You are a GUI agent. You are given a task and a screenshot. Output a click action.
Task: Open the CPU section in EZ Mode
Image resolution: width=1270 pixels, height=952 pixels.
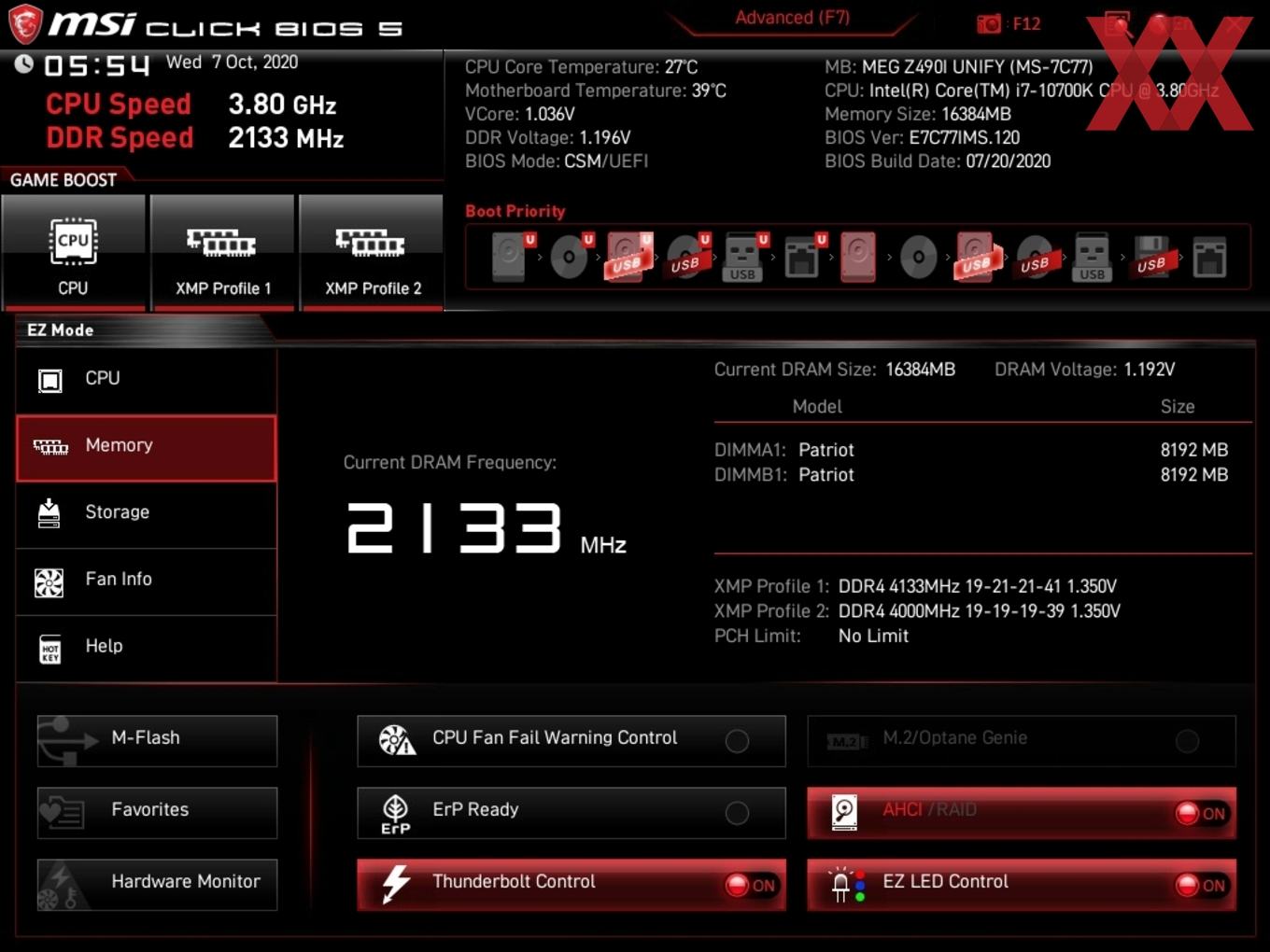(x=147, y=380)
